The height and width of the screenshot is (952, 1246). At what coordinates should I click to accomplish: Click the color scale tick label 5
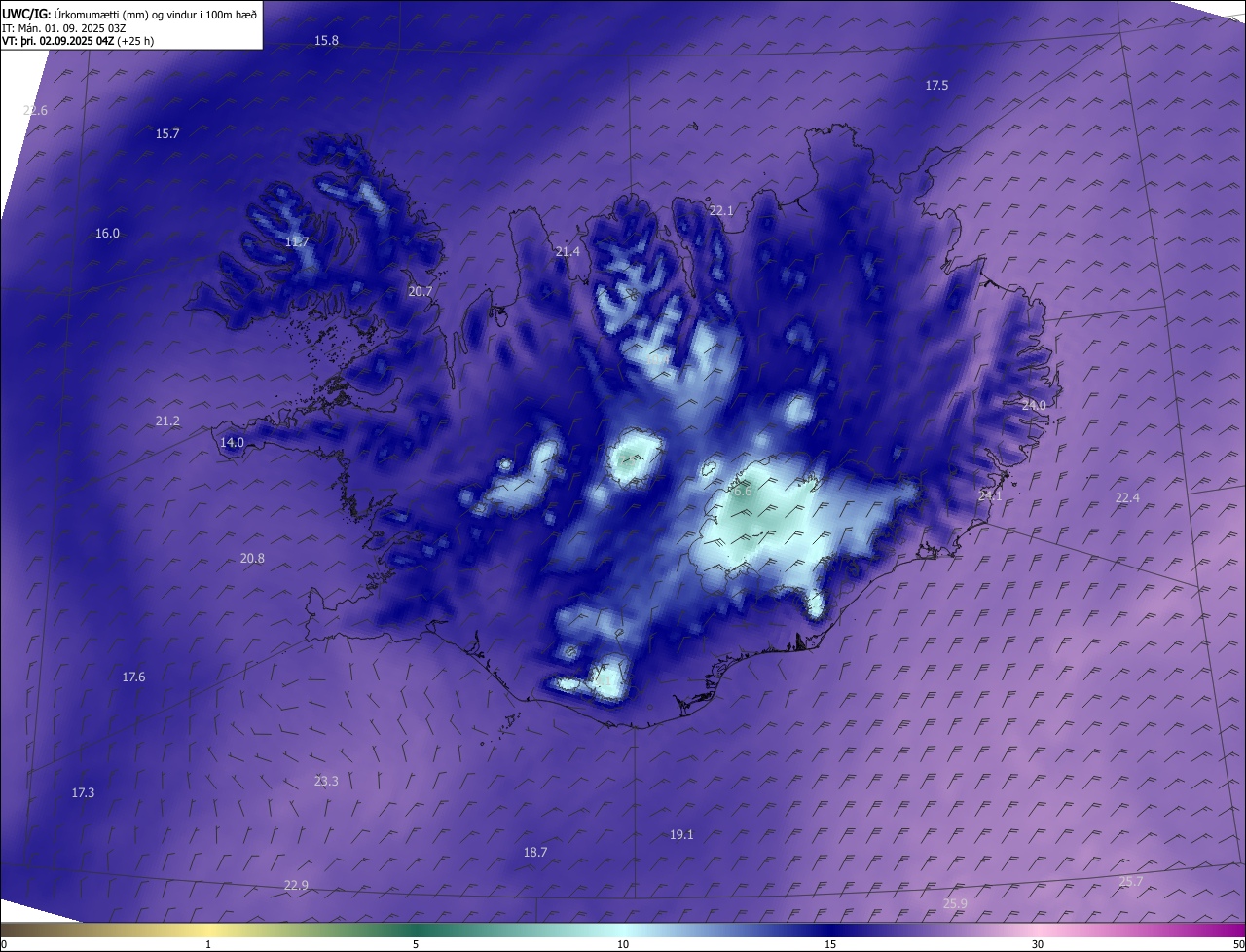[416, 944]
